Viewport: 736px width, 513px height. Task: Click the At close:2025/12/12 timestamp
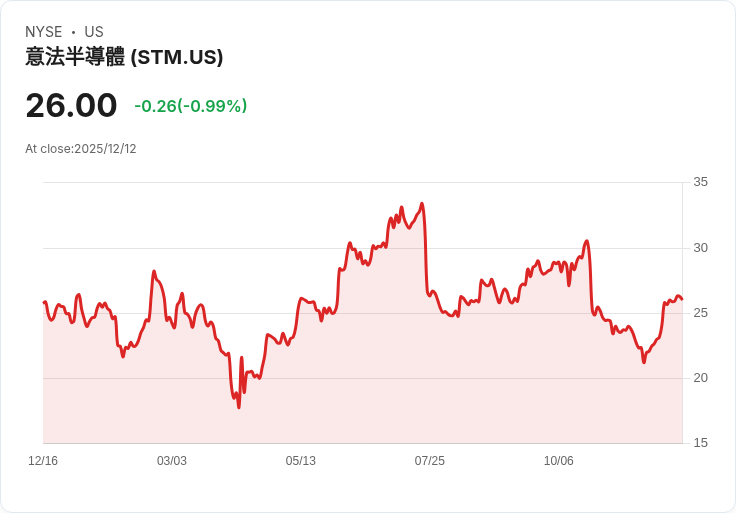pos(81,149)
